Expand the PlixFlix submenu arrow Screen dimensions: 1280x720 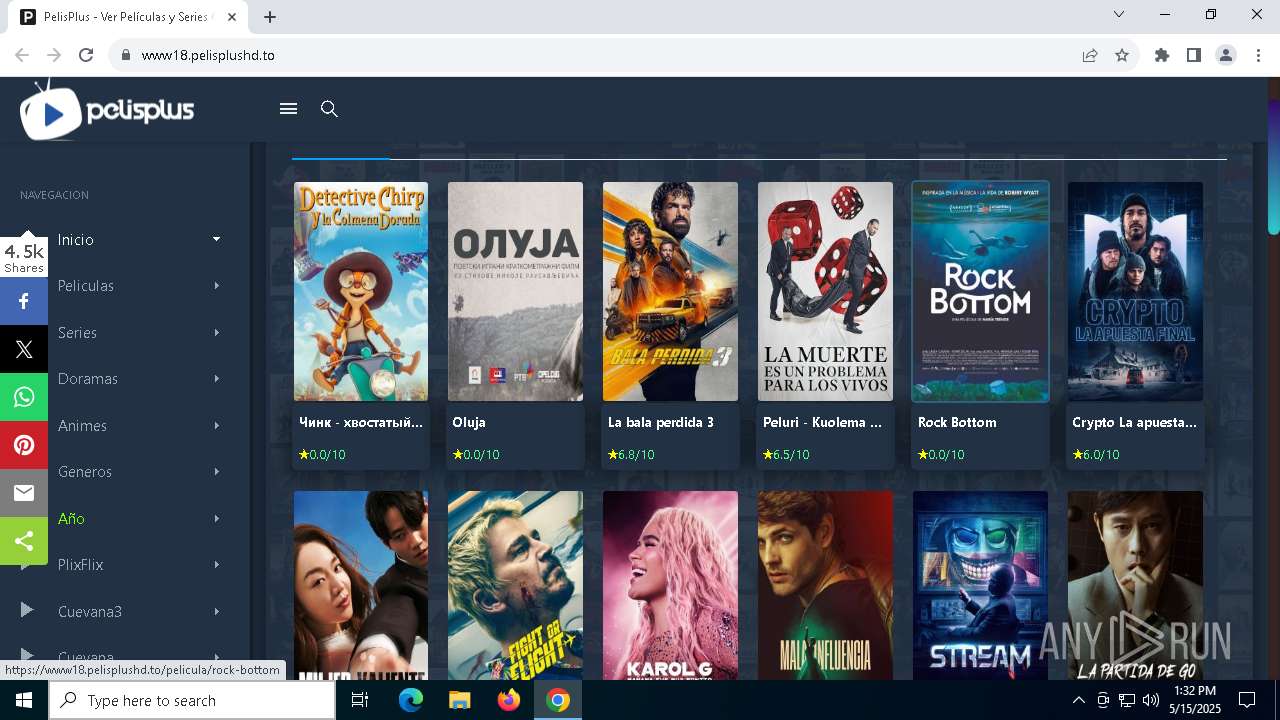point(216,565)
